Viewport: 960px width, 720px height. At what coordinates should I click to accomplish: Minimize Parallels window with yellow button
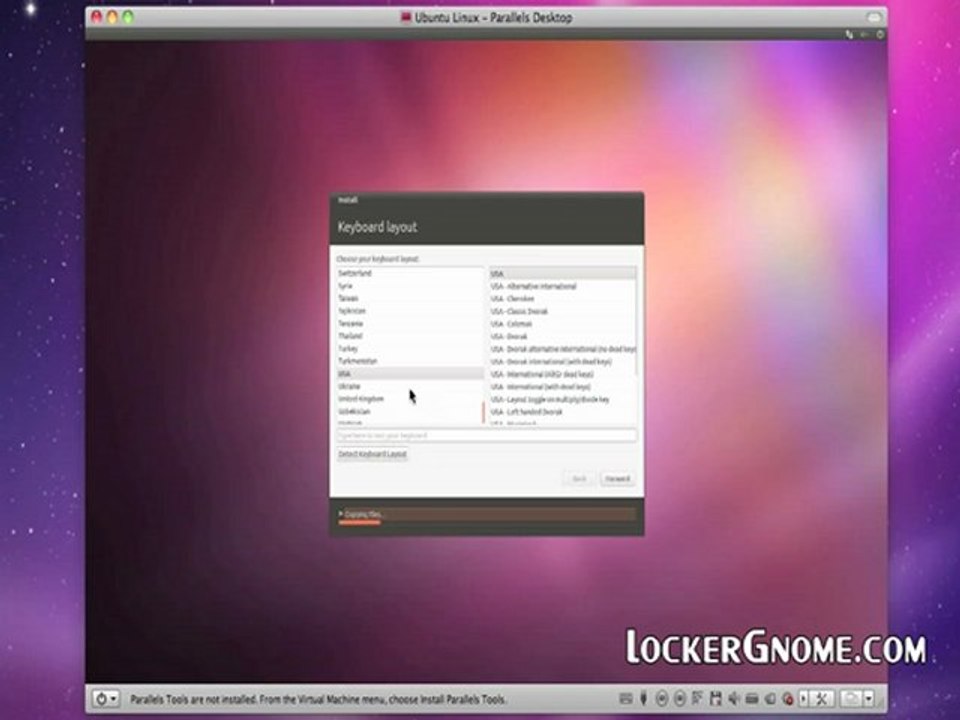coord(112,17)
